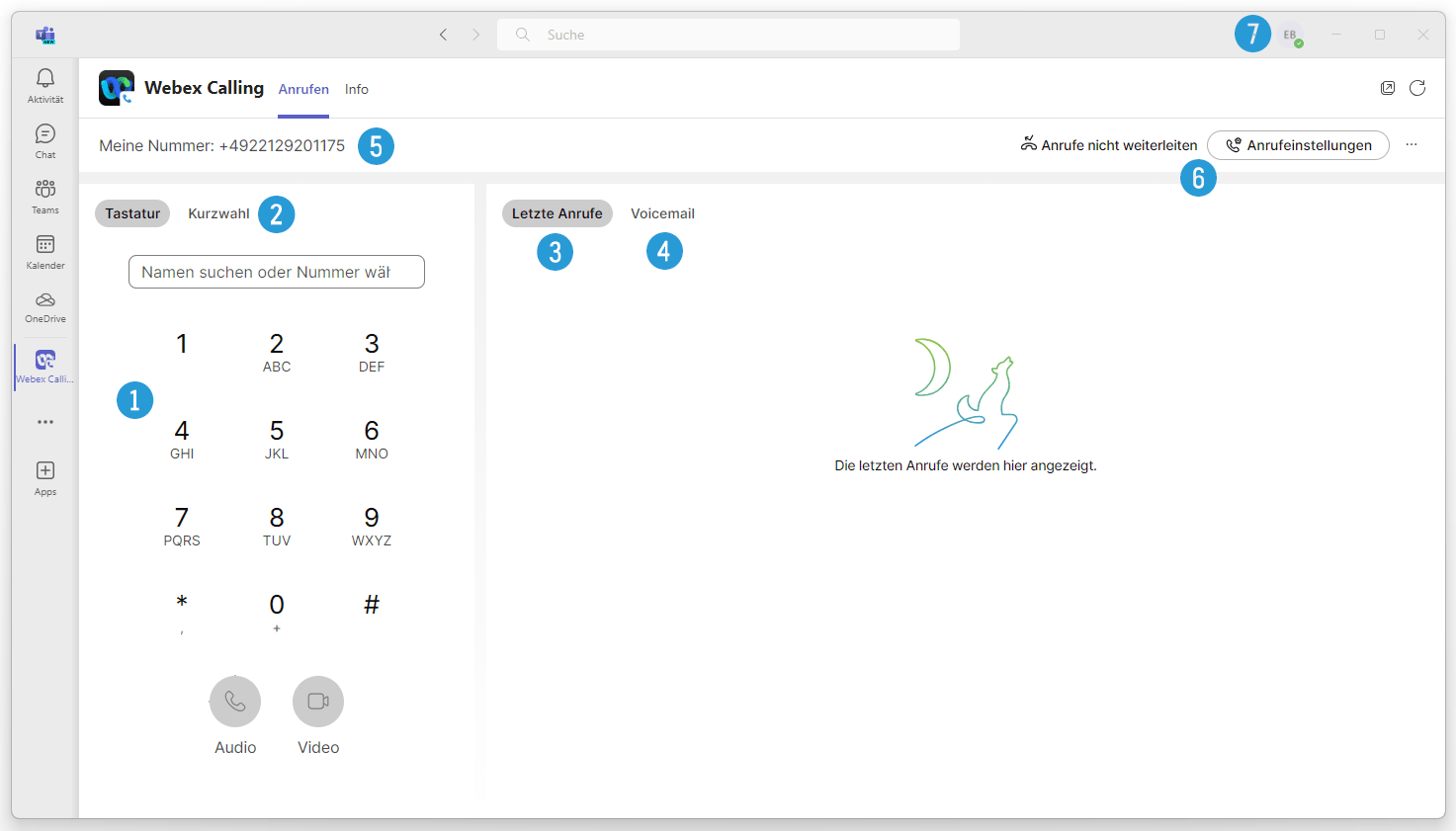Open the Apps store icon
The width and height of the screenshot is (1456, 831).
pyautogui.click(x=45, y=478)
